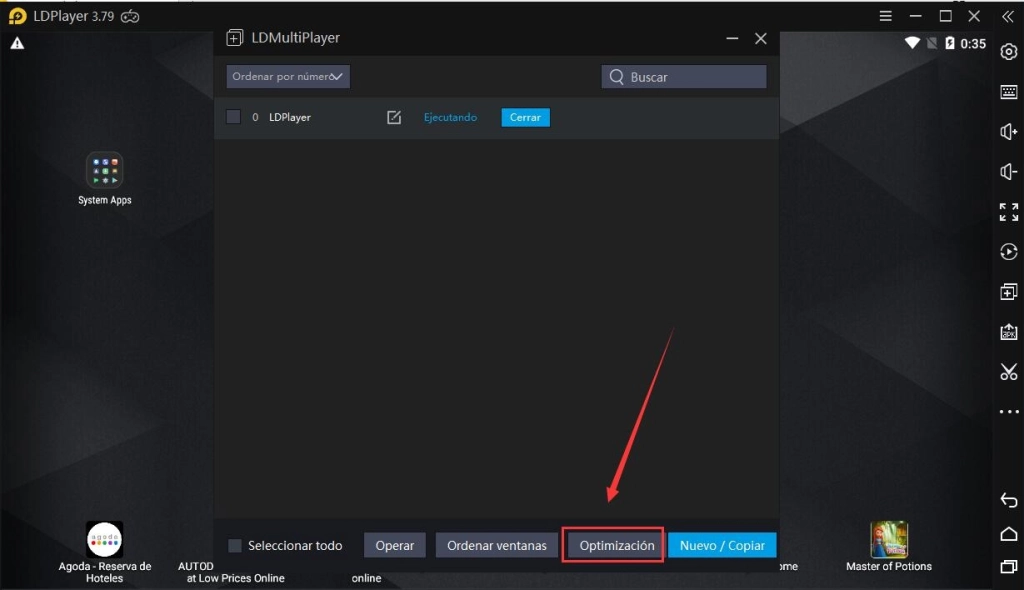Check the LDPlayer instance checkbox
The width and height of the screenshot is (1024, 590).
(x=233, y=117)
